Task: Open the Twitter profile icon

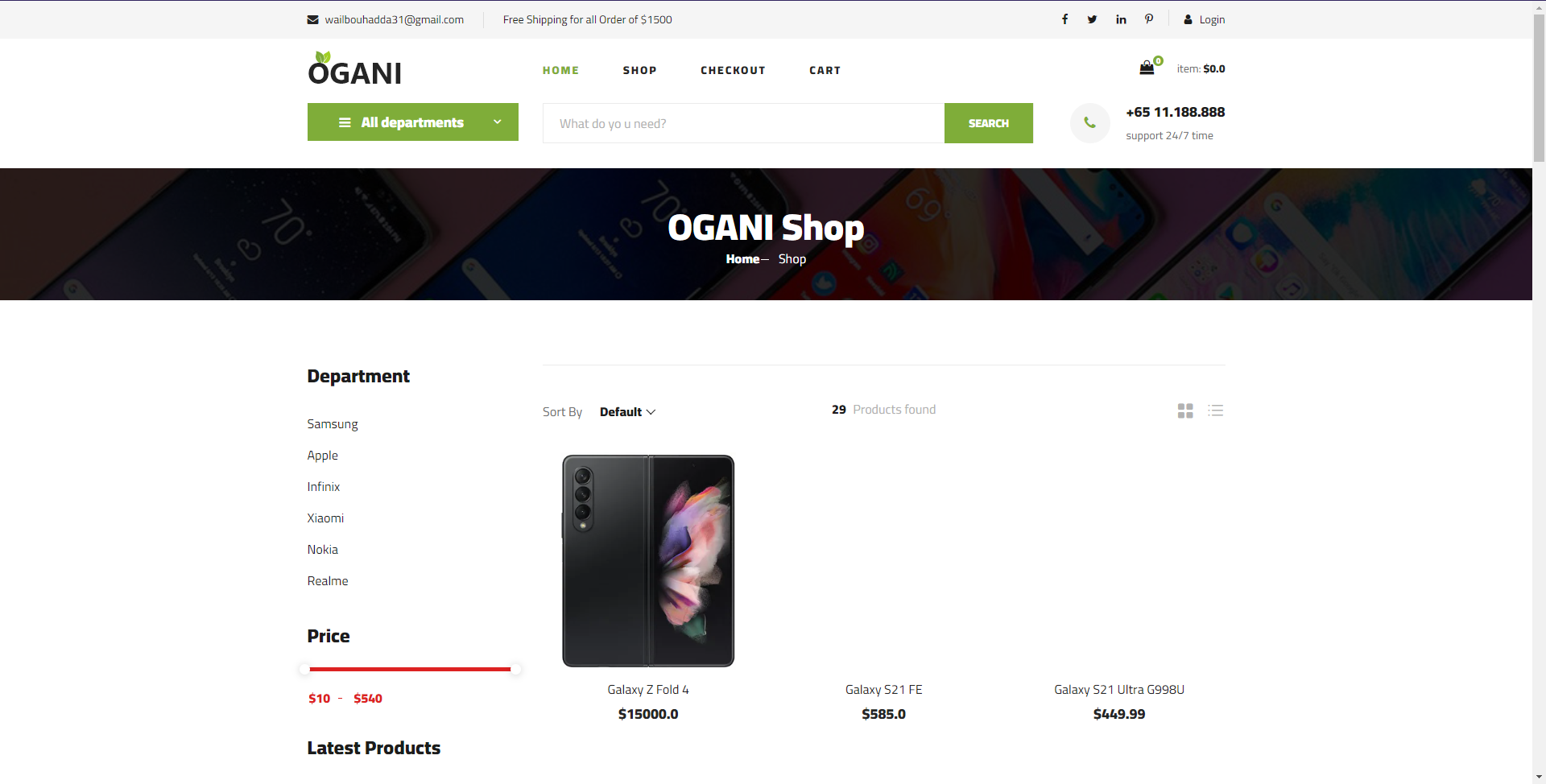Action: tap(1092, 19)
